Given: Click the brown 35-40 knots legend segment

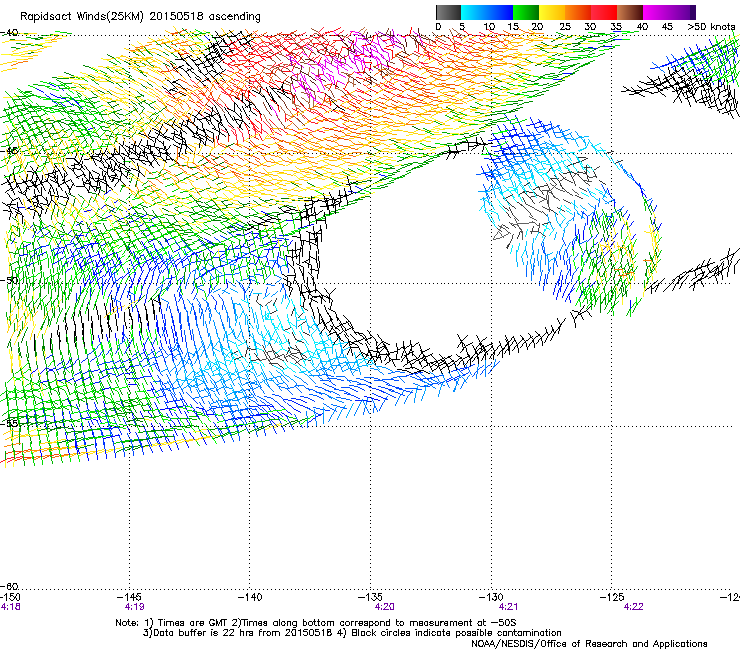Looking at the screenshot, I should click(x=630, y=12).
